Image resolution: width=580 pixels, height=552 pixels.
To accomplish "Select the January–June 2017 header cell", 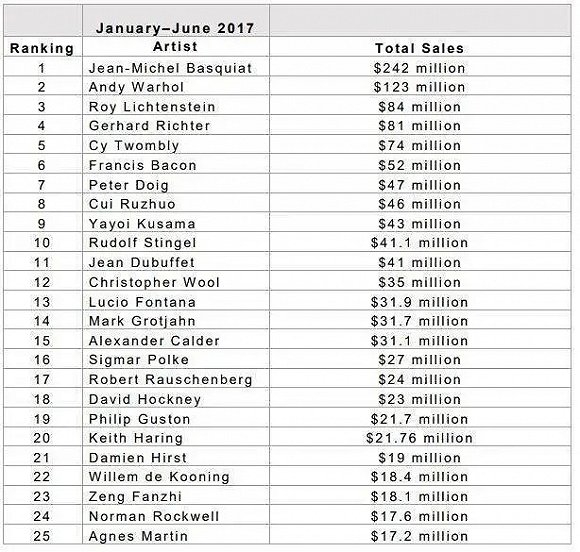I will (176, 21).
